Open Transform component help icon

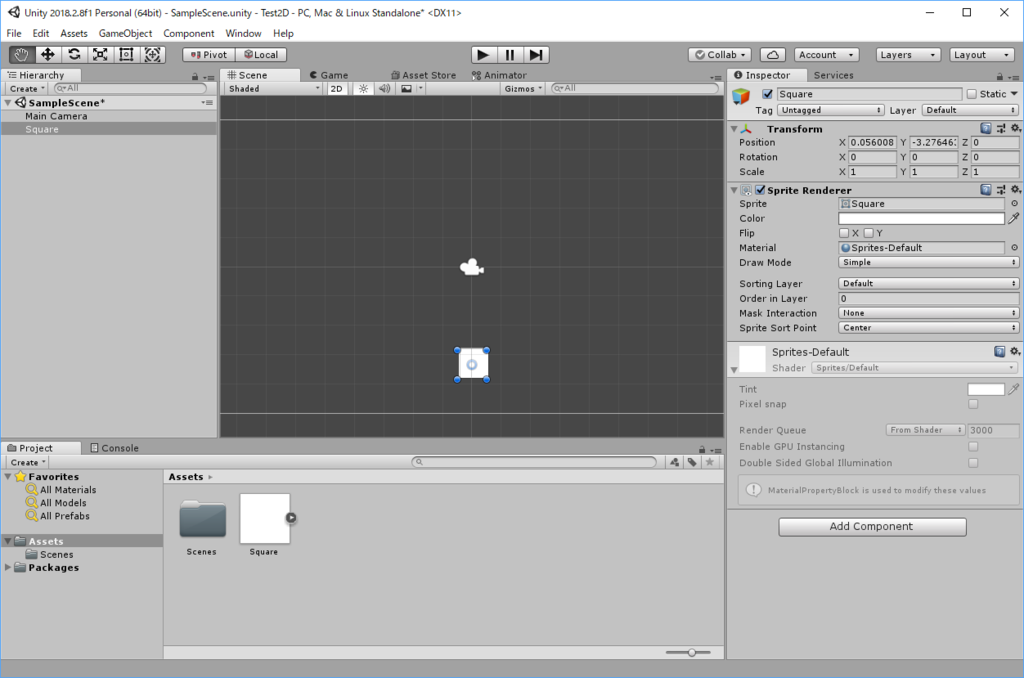click(x=986, y=129)
